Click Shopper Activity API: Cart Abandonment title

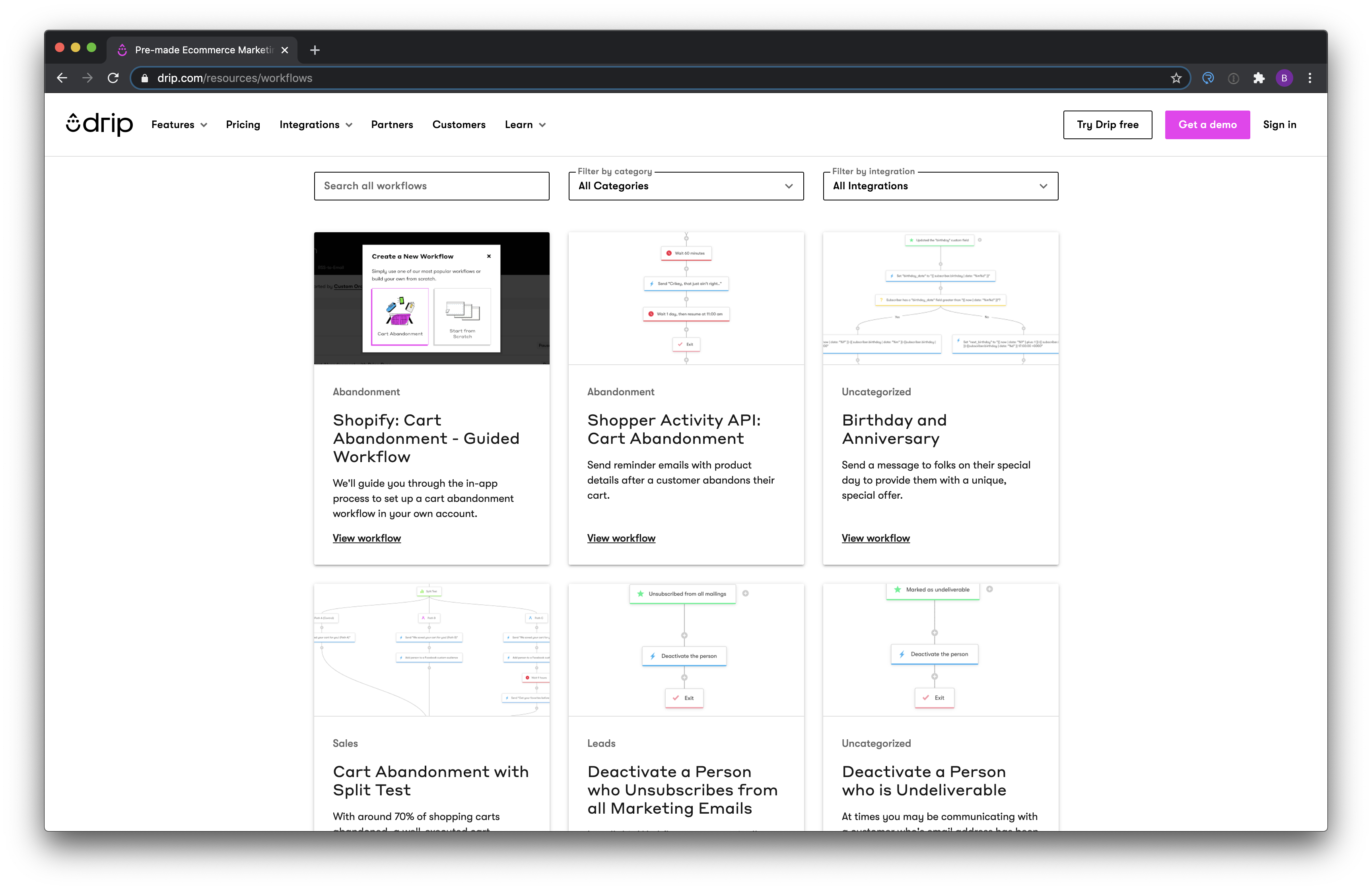[x=674, y=429]
